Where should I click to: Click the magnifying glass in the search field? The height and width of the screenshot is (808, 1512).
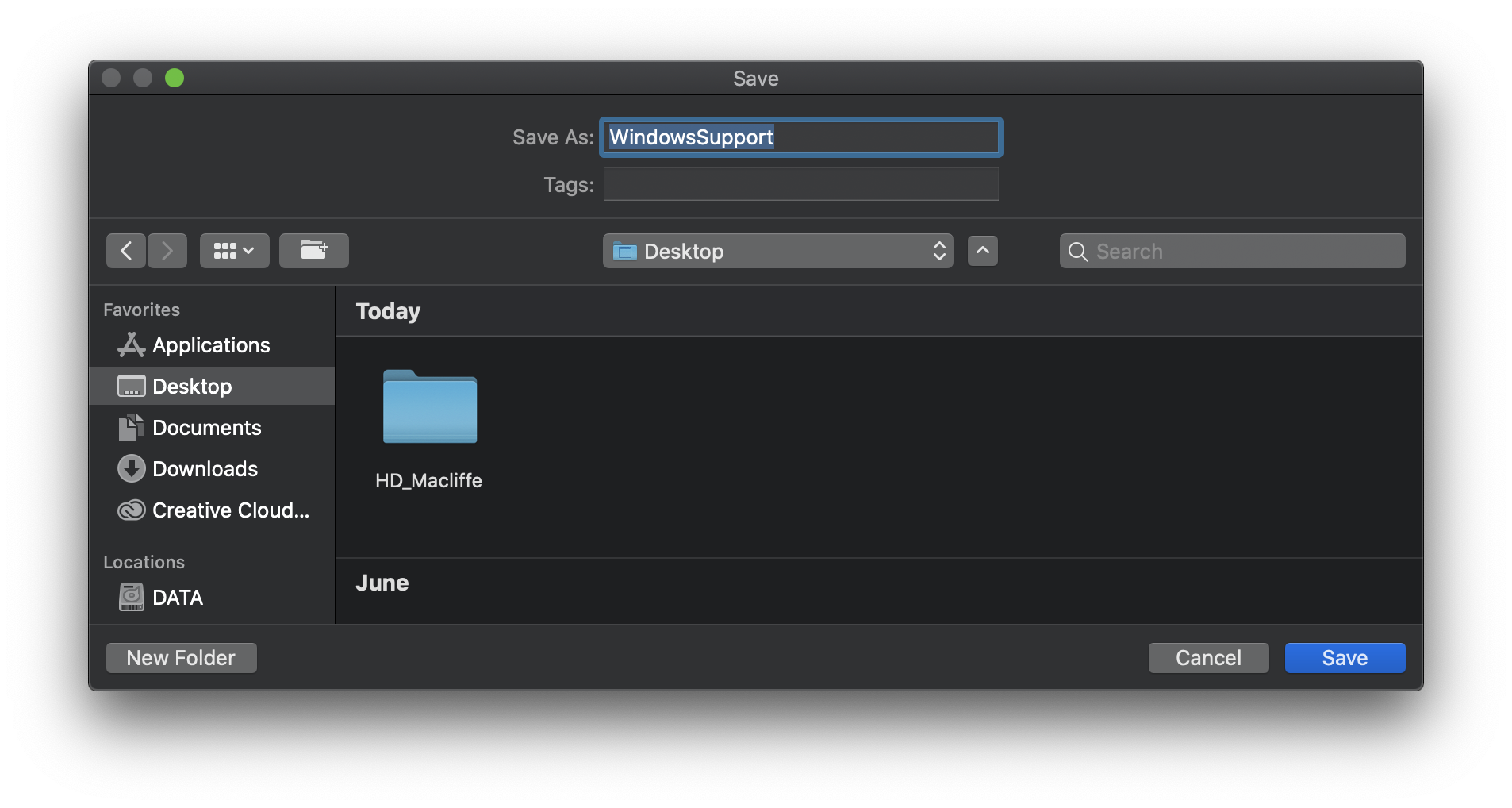(x=1077, y=252)
